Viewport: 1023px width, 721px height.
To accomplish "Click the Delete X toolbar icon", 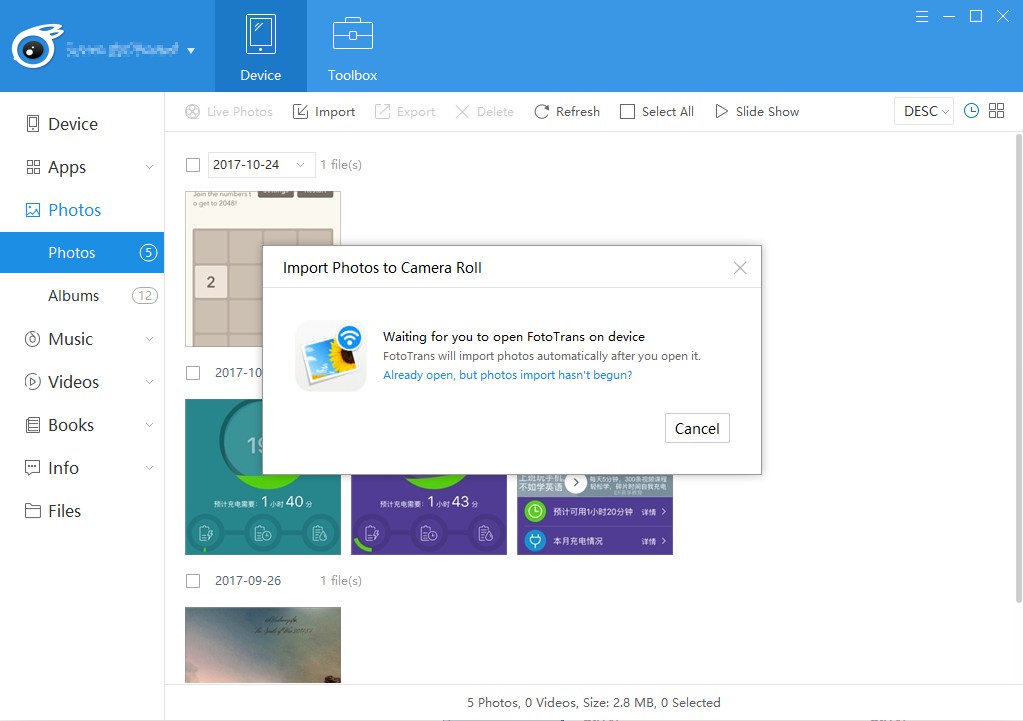I will [462, 112].
